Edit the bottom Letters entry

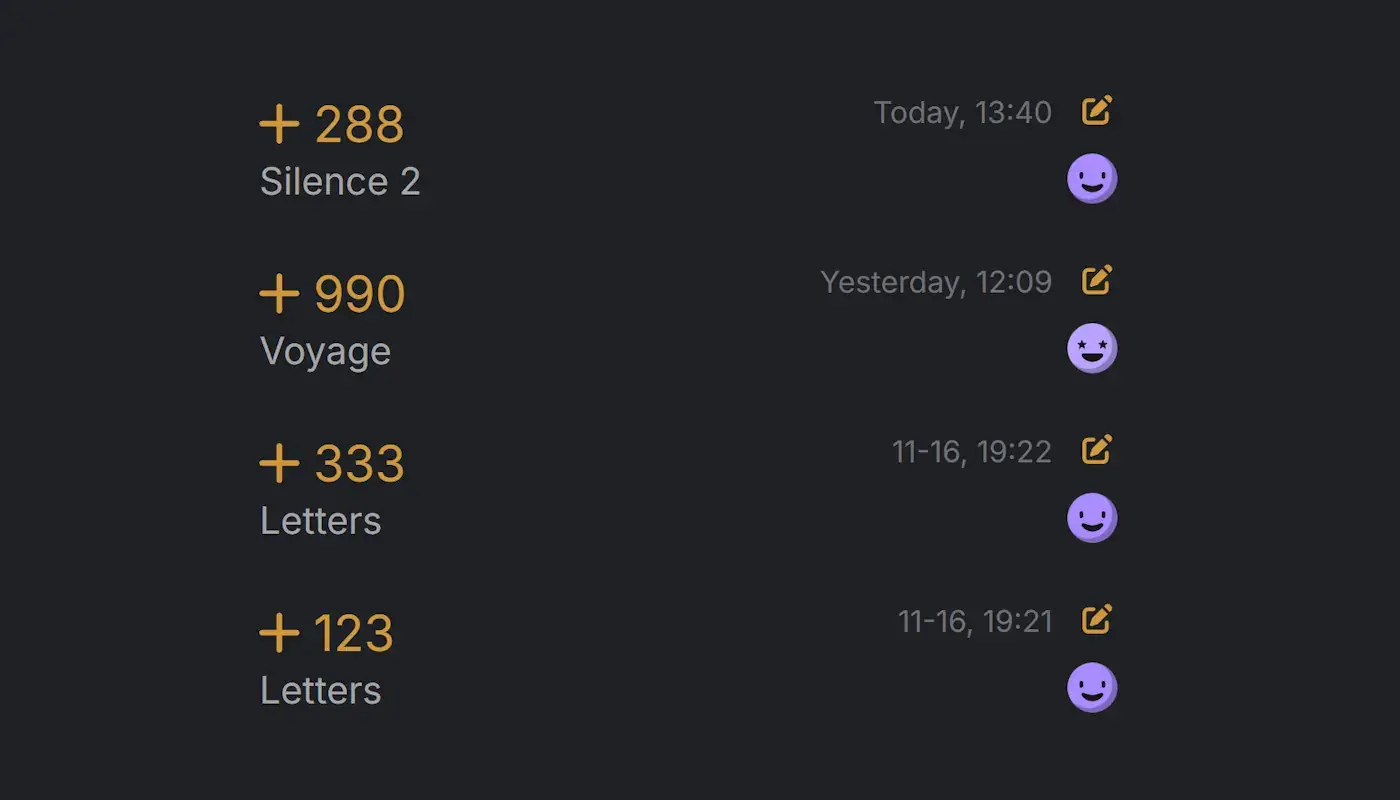click(1097, 620)
